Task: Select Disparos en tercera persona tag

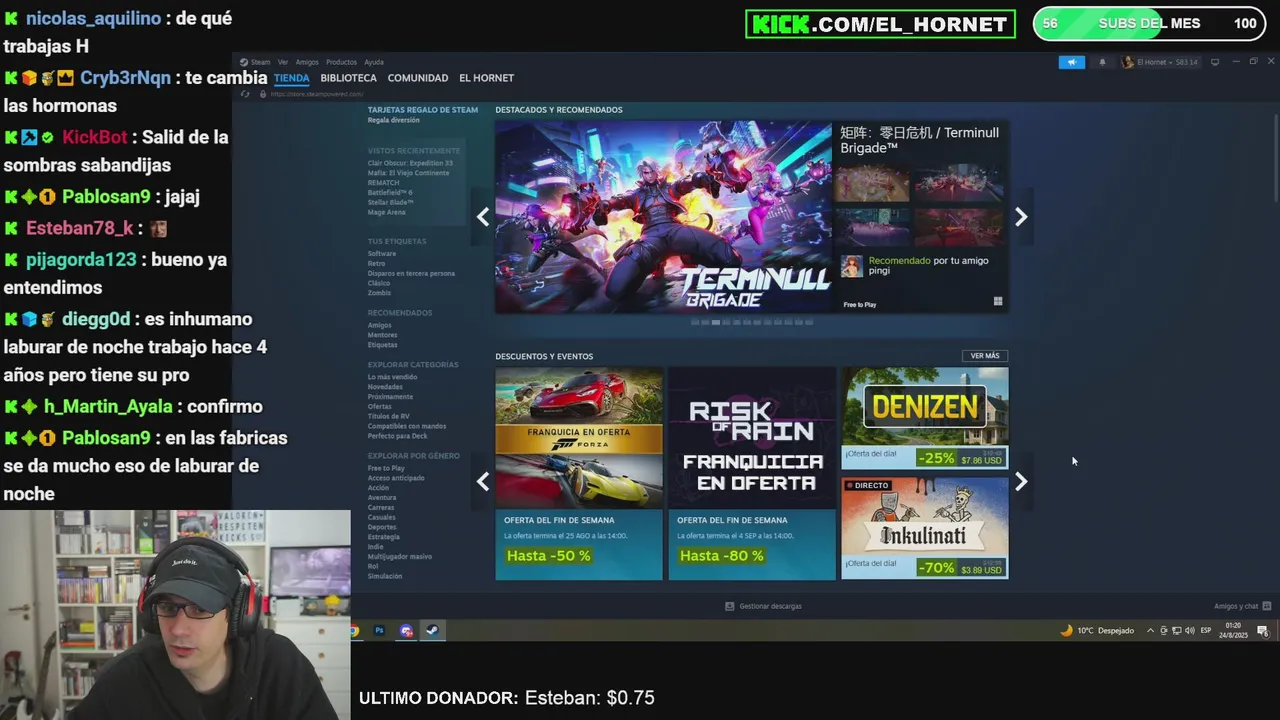Action: tap(411, 273)
